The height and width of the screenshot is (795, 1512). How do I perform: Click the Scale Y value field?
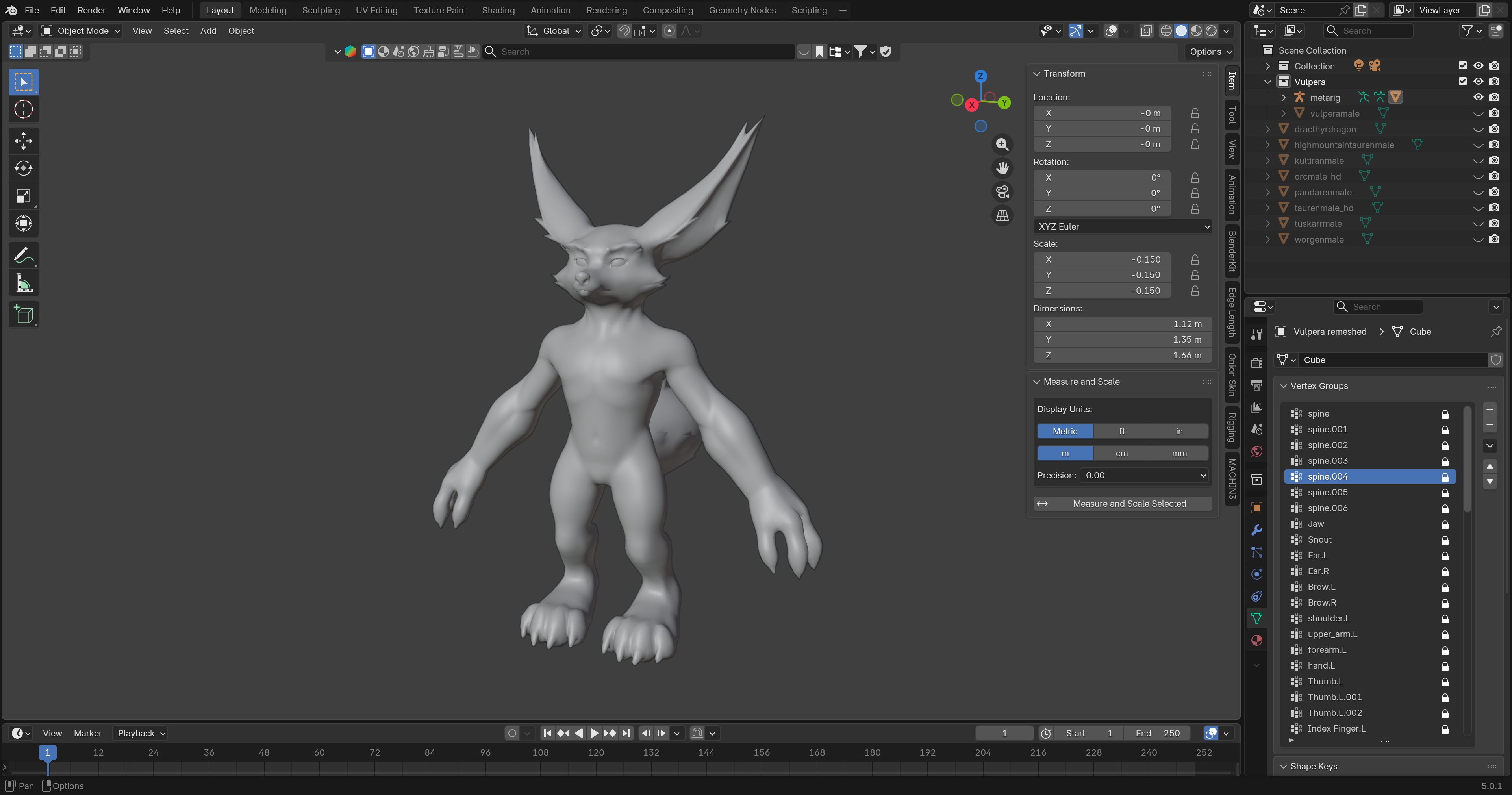[1102, 275]
